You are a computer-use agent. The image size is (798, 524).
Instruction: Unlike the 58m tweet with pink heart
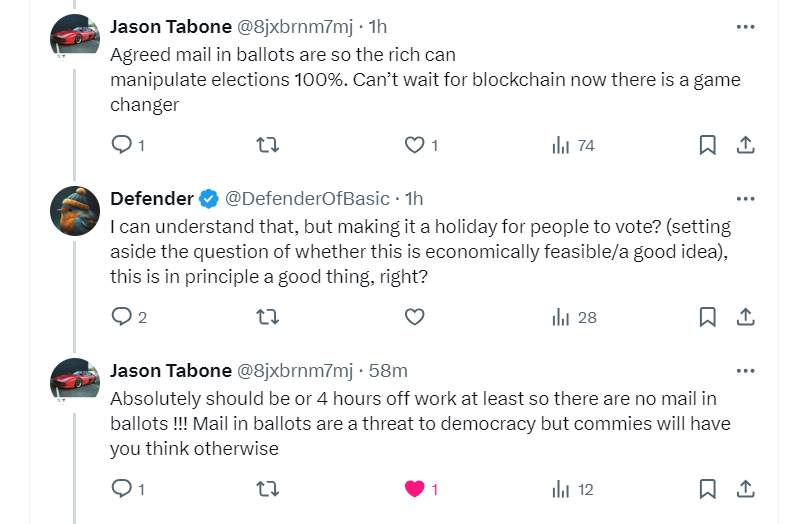pos(414,489)
